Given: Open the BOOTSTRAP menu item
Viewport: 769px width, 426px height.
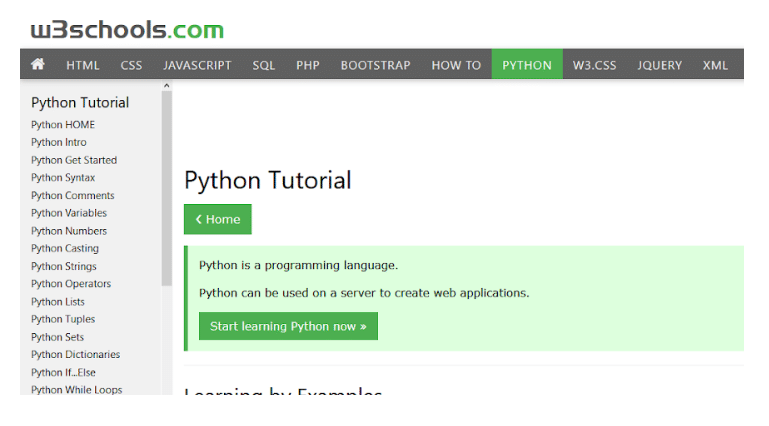Looking at the screenshot, I should [x=376, y=65].
